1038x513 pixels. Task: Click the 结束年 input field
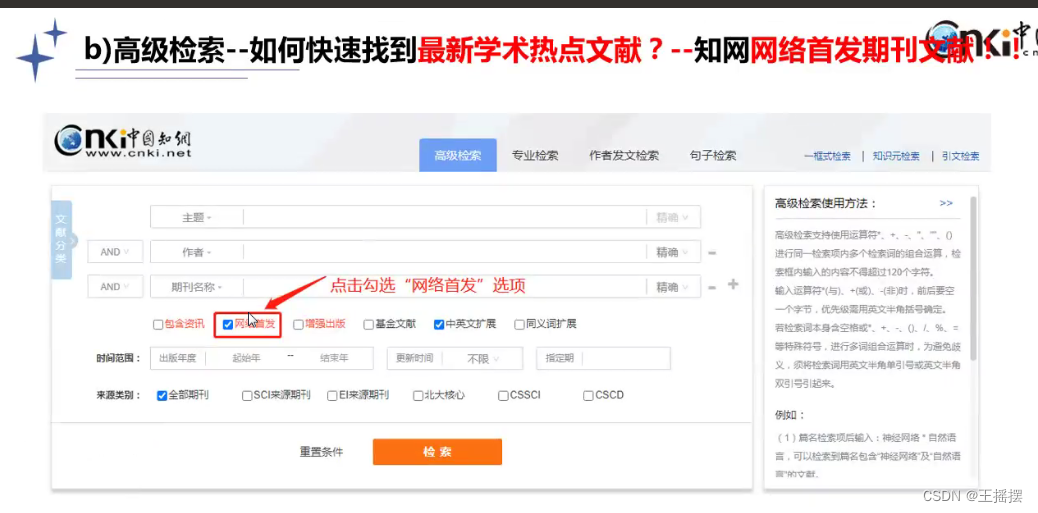[x=334, y=359]
